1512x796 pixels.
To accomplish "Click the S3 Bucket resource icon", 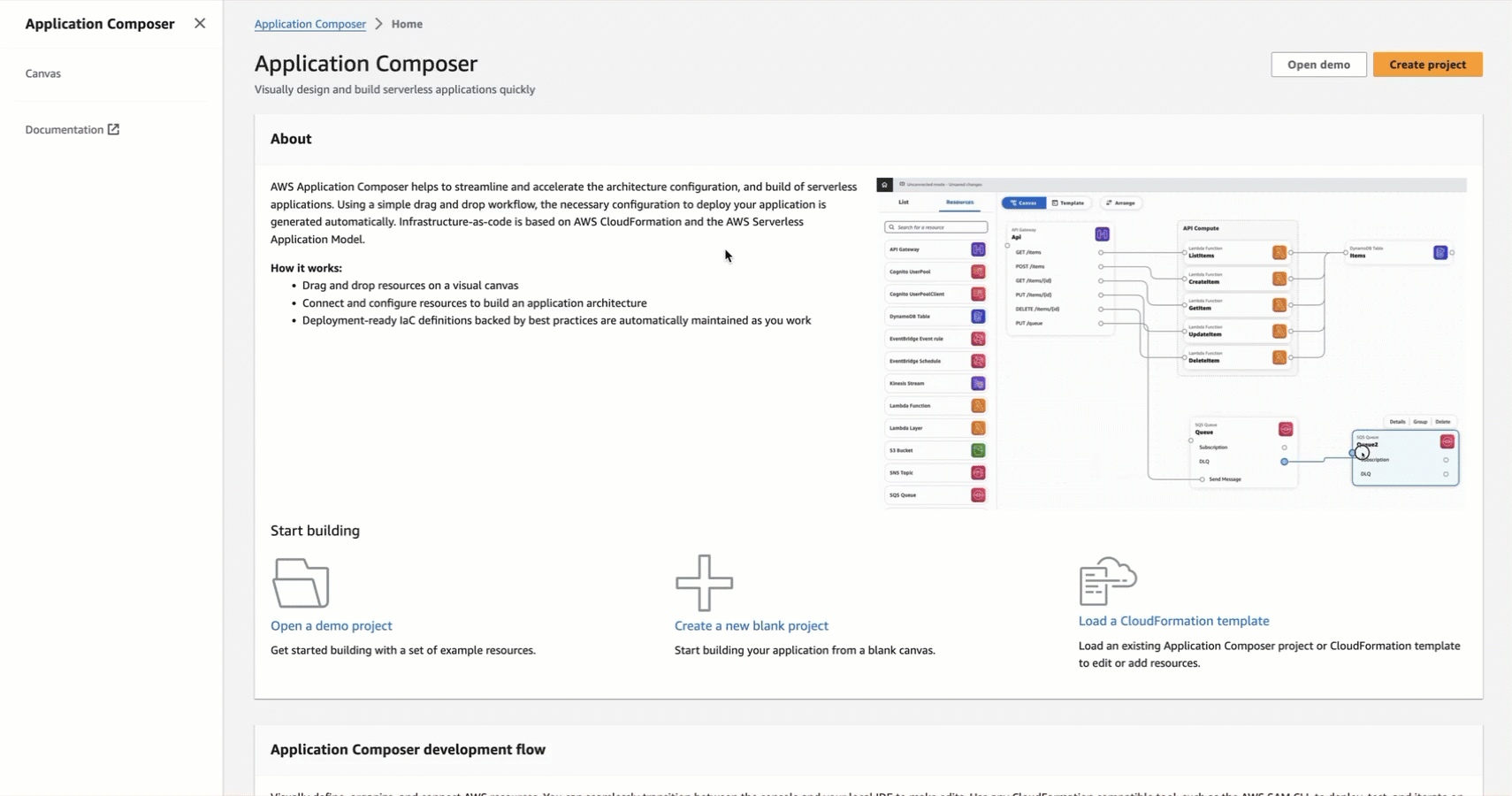I will [977, 450].
